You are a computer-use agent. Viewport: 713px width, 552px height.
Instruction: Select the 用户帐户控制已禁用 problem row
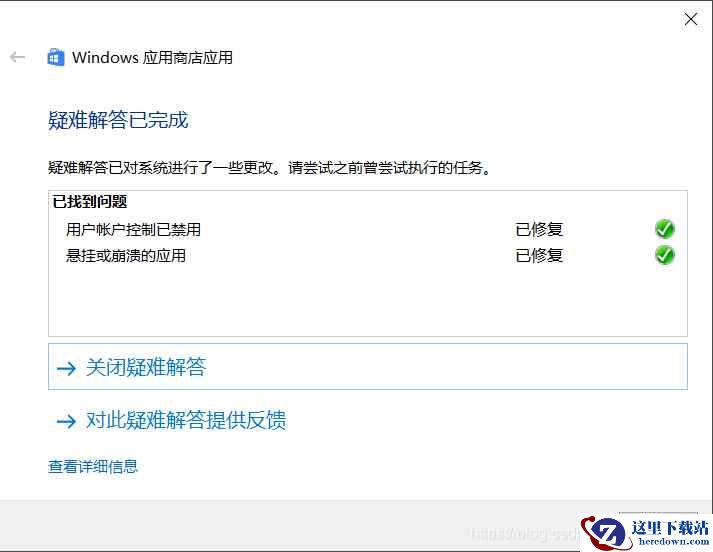368,229
